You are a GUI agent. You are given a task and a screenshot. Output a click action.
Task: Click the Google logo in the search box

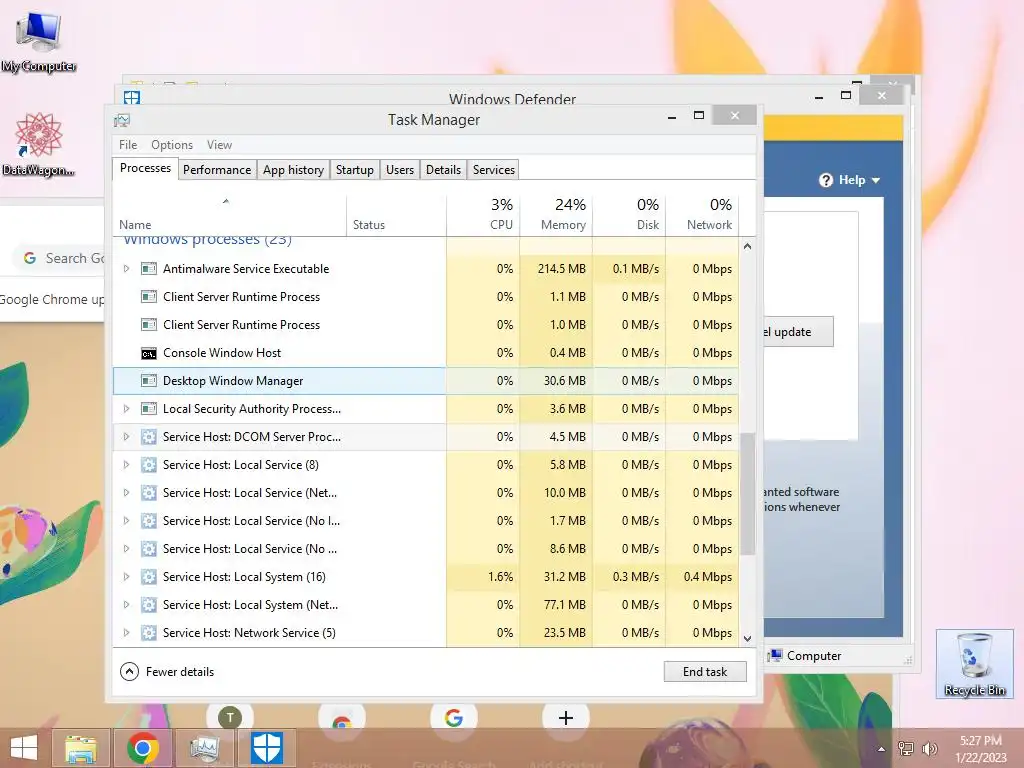pos(30,258)
